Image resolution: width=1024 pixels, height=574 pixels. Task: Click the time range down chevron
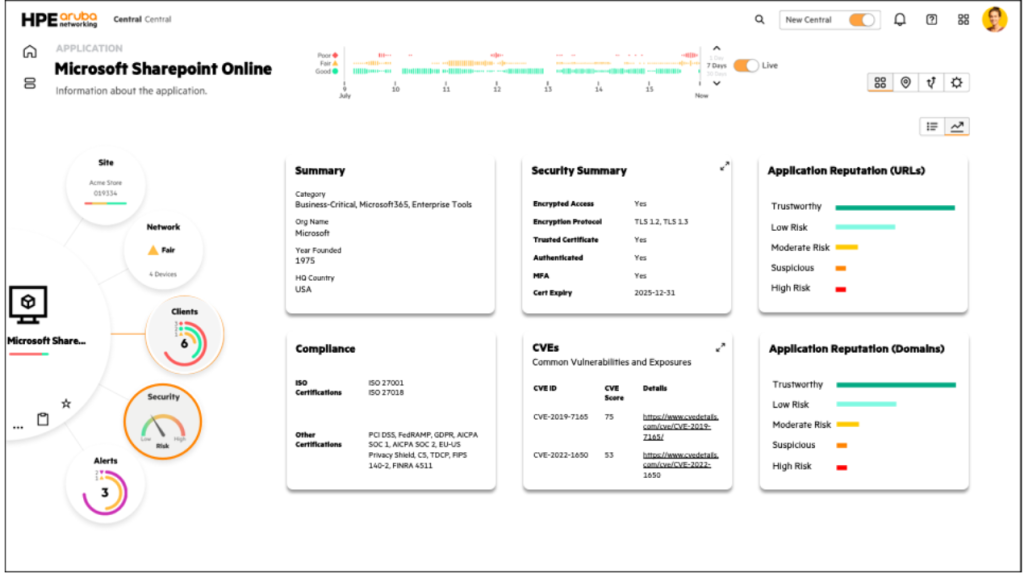tap(716, 84)
